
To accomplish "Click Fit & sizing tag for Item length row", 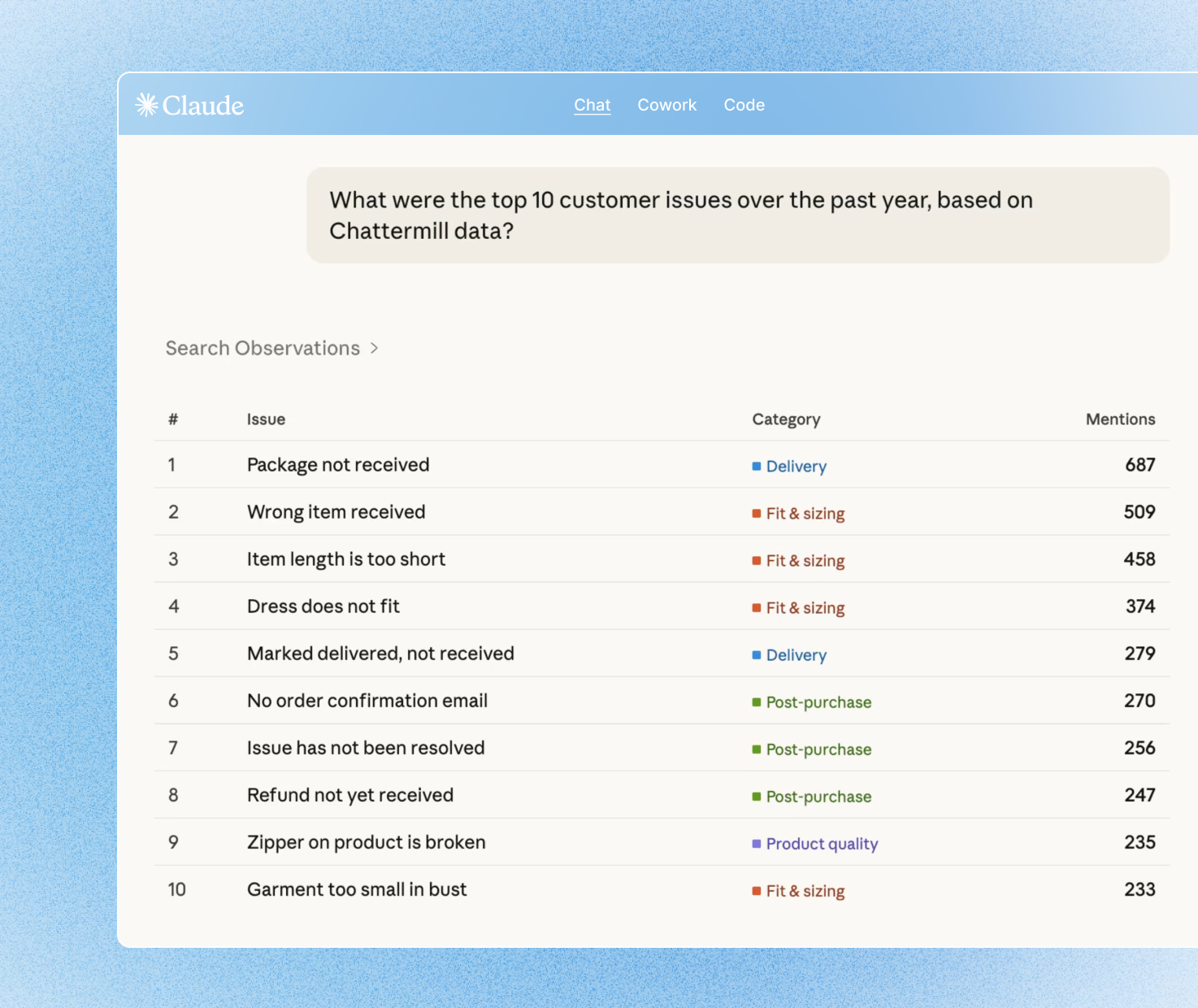I will click(798, 561).
